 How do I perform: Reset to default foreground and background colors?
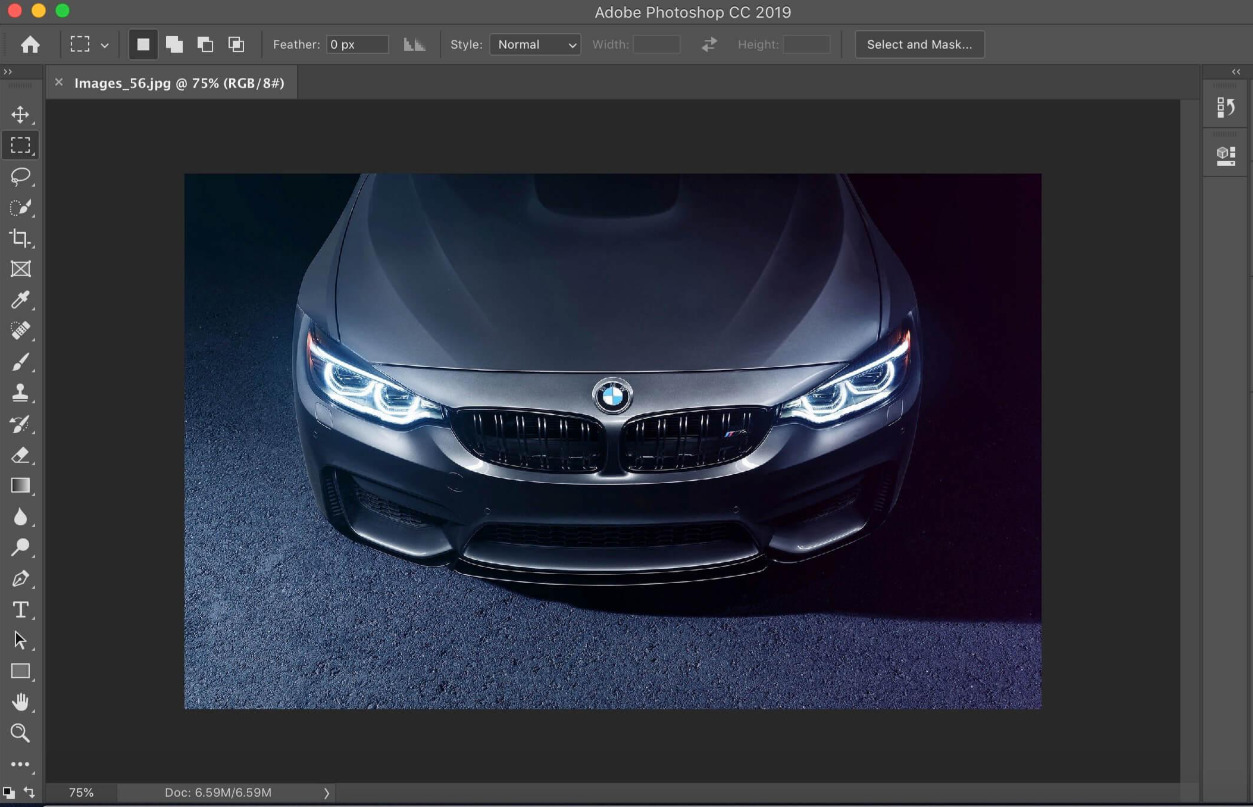pyautogui.click(x=9, y=793)
